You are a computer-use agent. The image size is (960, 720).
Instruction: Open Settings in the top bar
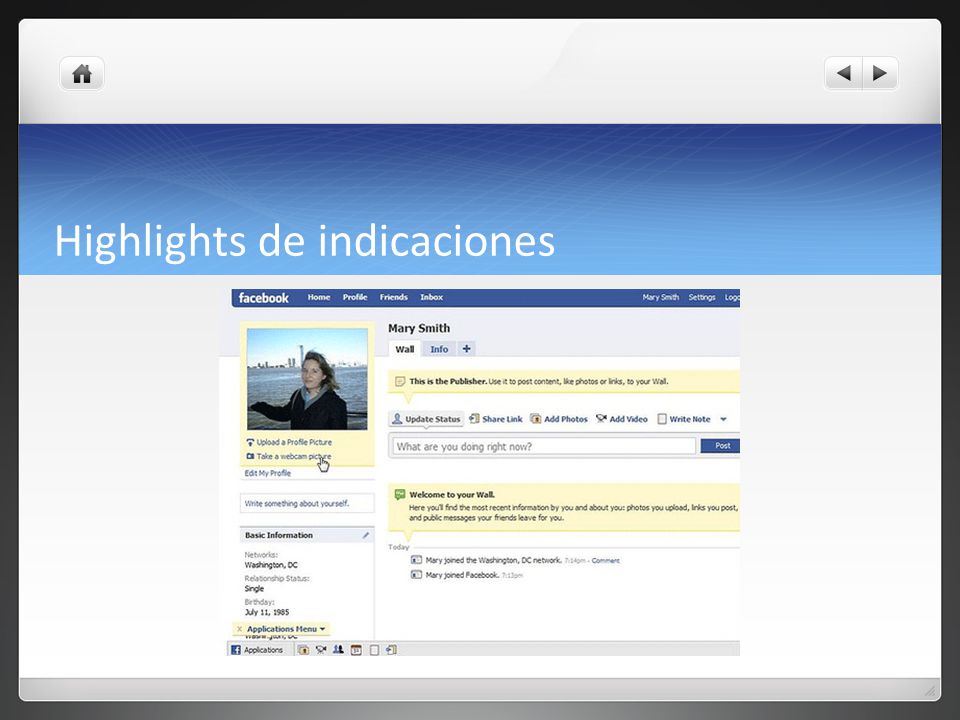click(x=702, y=298)
